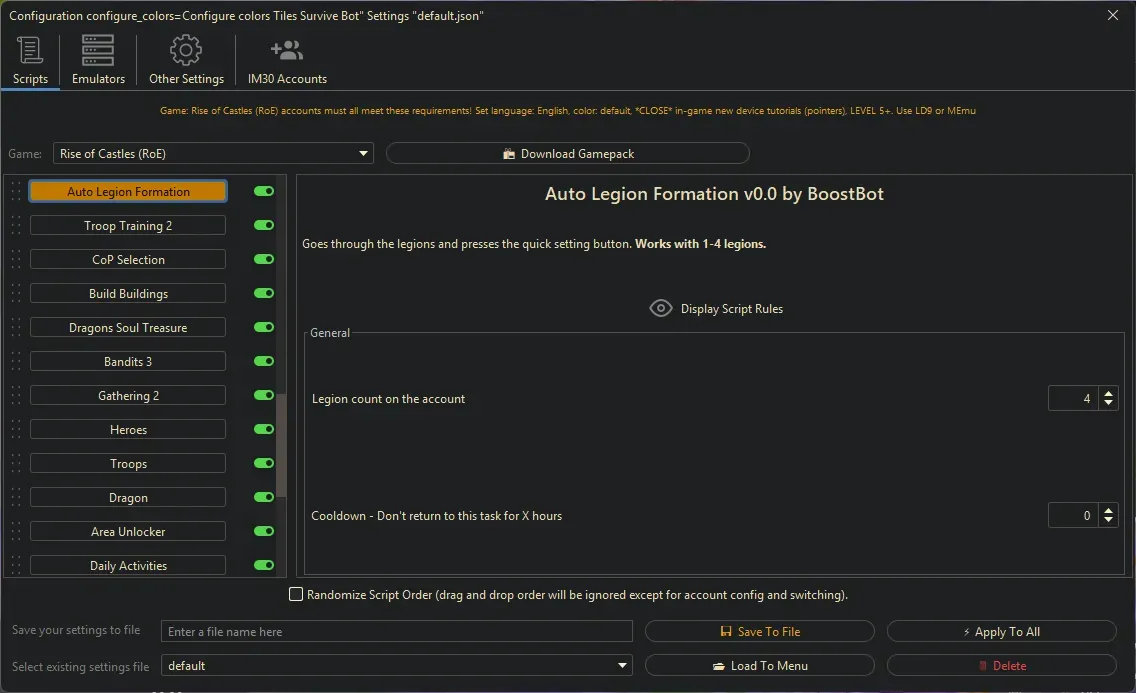Toggle Auto Legion Formation switch off
Screen dimensions: 1136x693
tap(264, 191)
